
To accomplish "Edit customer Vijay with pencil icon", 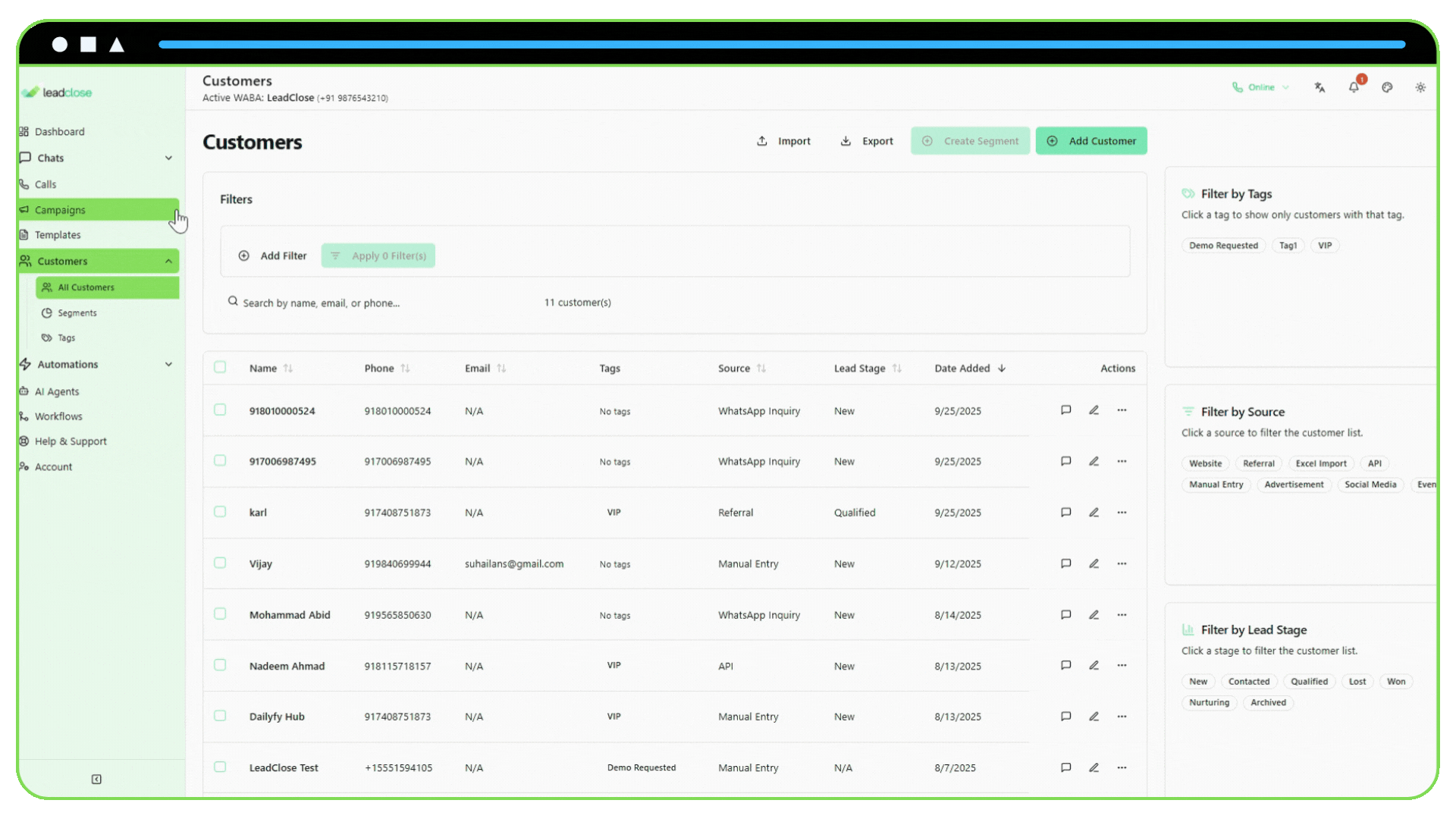I will [1094, 563].
